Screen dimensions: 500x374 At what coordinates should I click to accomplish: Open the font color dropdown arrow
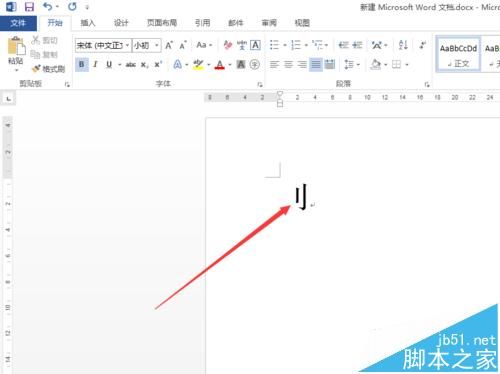point(230,64)
